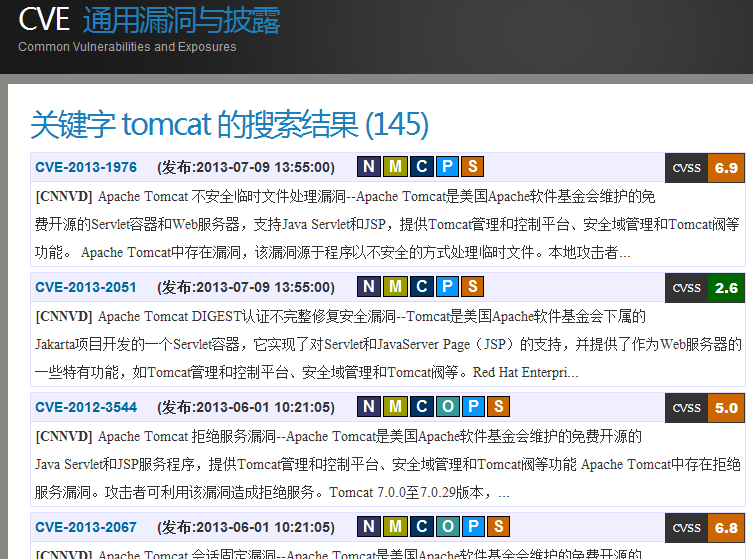Click the CVSS 6.8 score badge
The image size is (753, 559).
pyautogui.click(x=704, y=528)
